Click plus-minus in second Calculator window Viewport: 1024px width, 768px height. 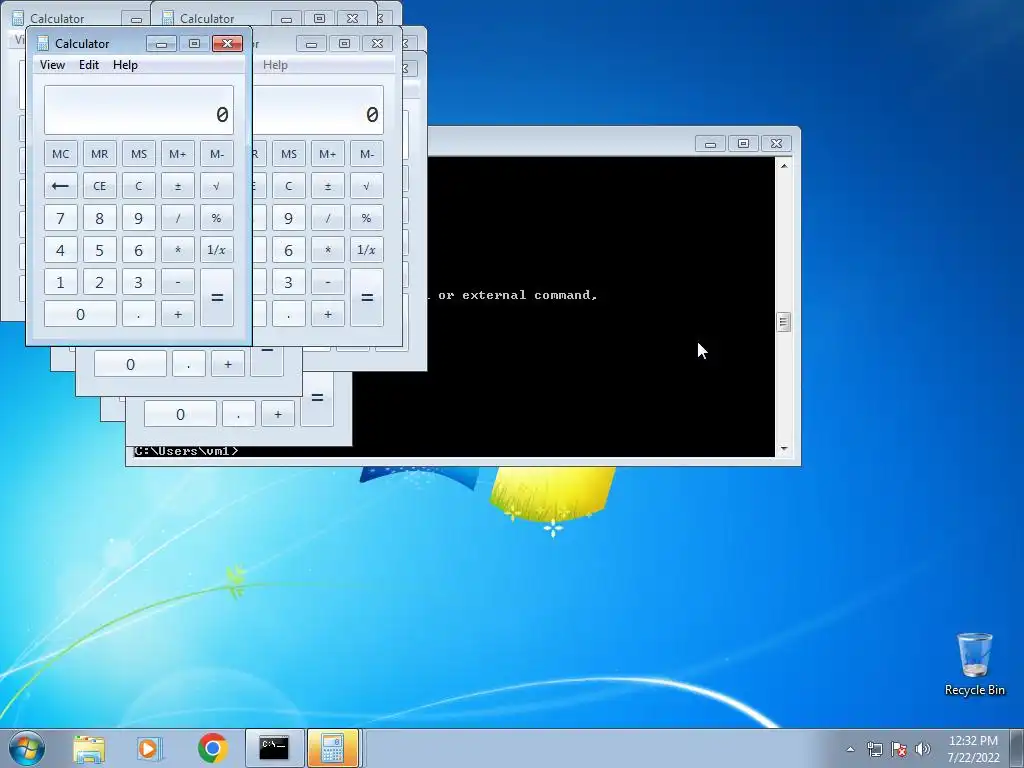(x=328, y=186)
